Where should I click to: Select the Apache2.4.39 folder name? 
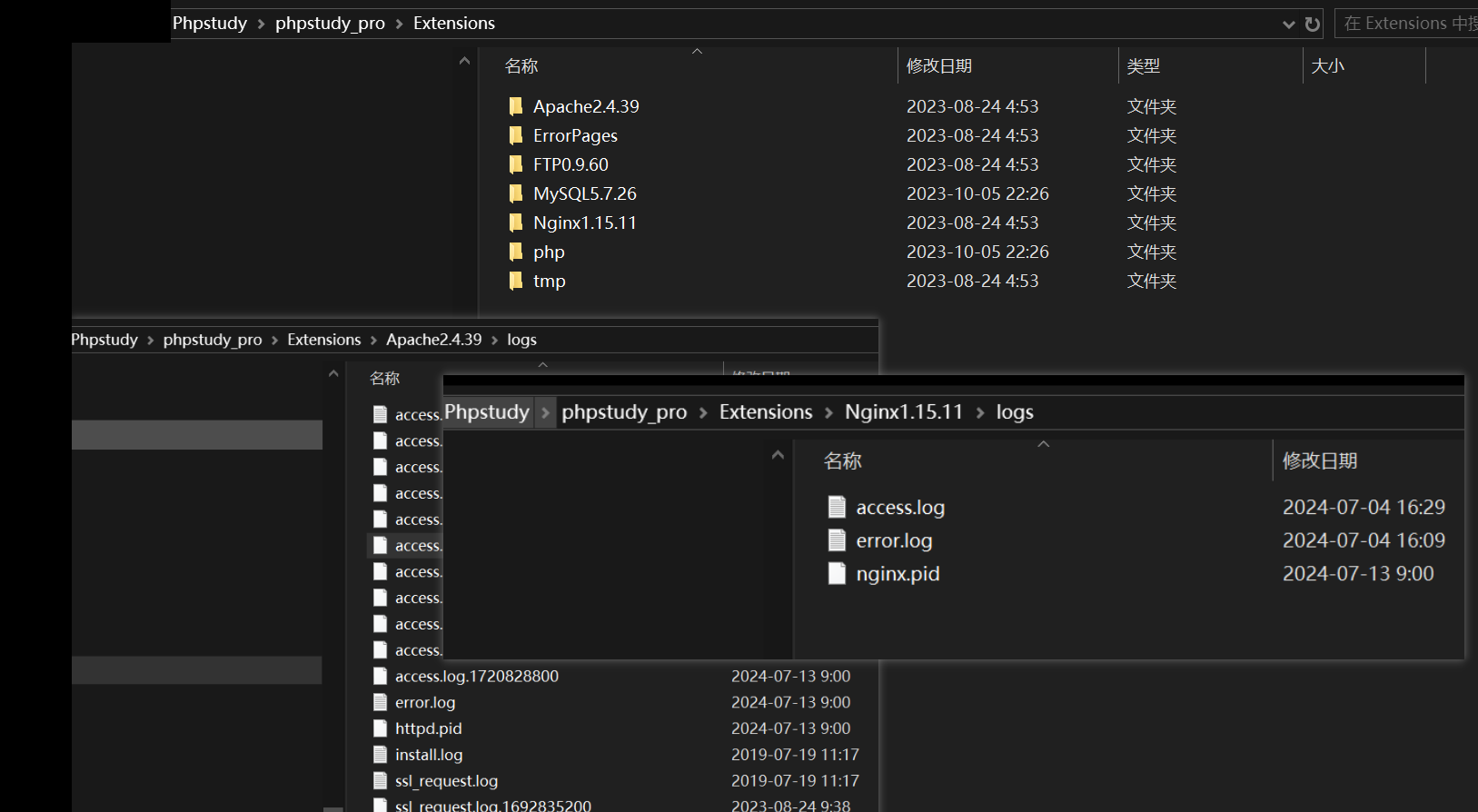pos(586,106)
